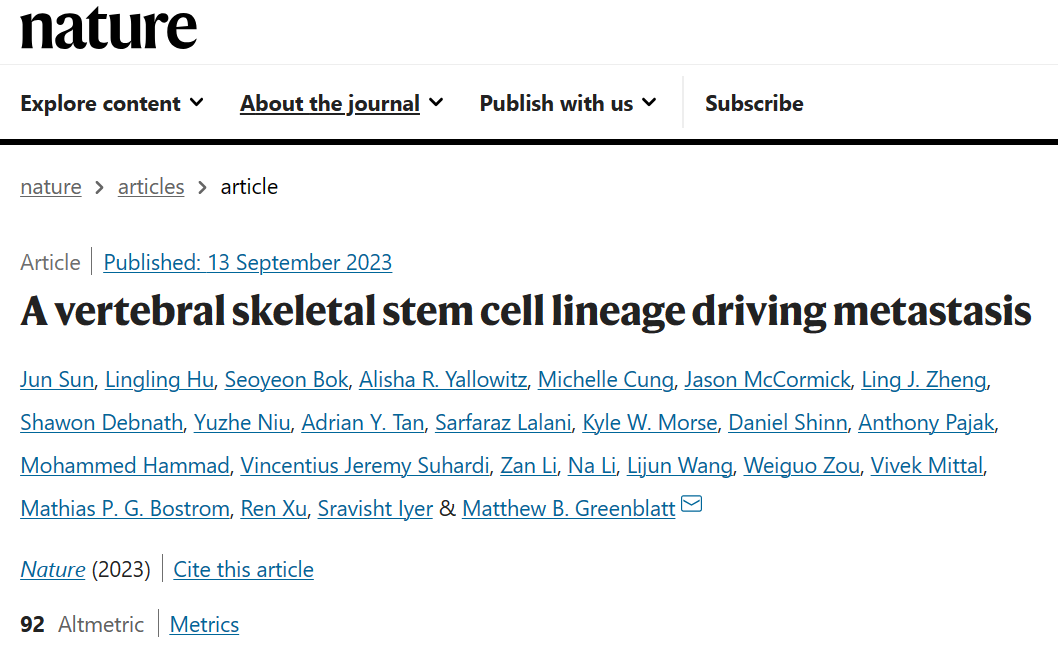This screenshot has width=1058, height=653.
Task: Click the email envelope icon after Greenblatt
Action: click(691, 505)
